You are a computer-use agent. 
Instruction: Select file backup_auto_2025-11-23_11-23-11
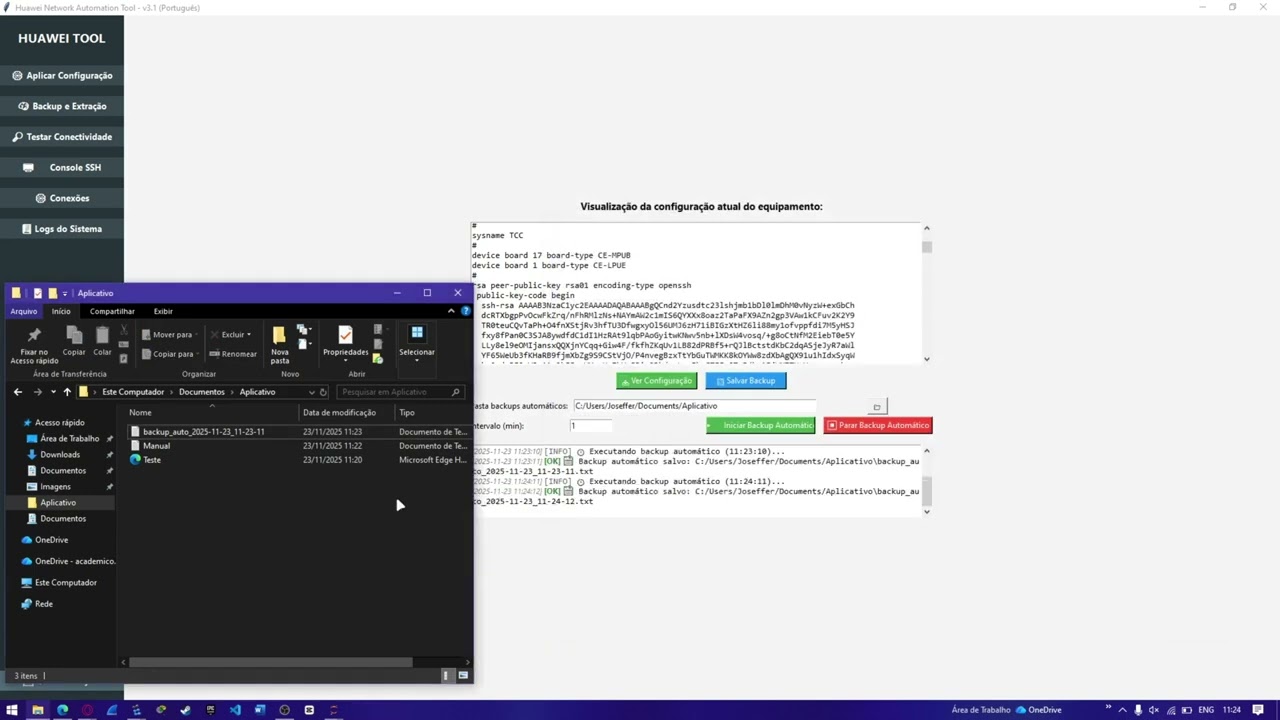[204, 432]
